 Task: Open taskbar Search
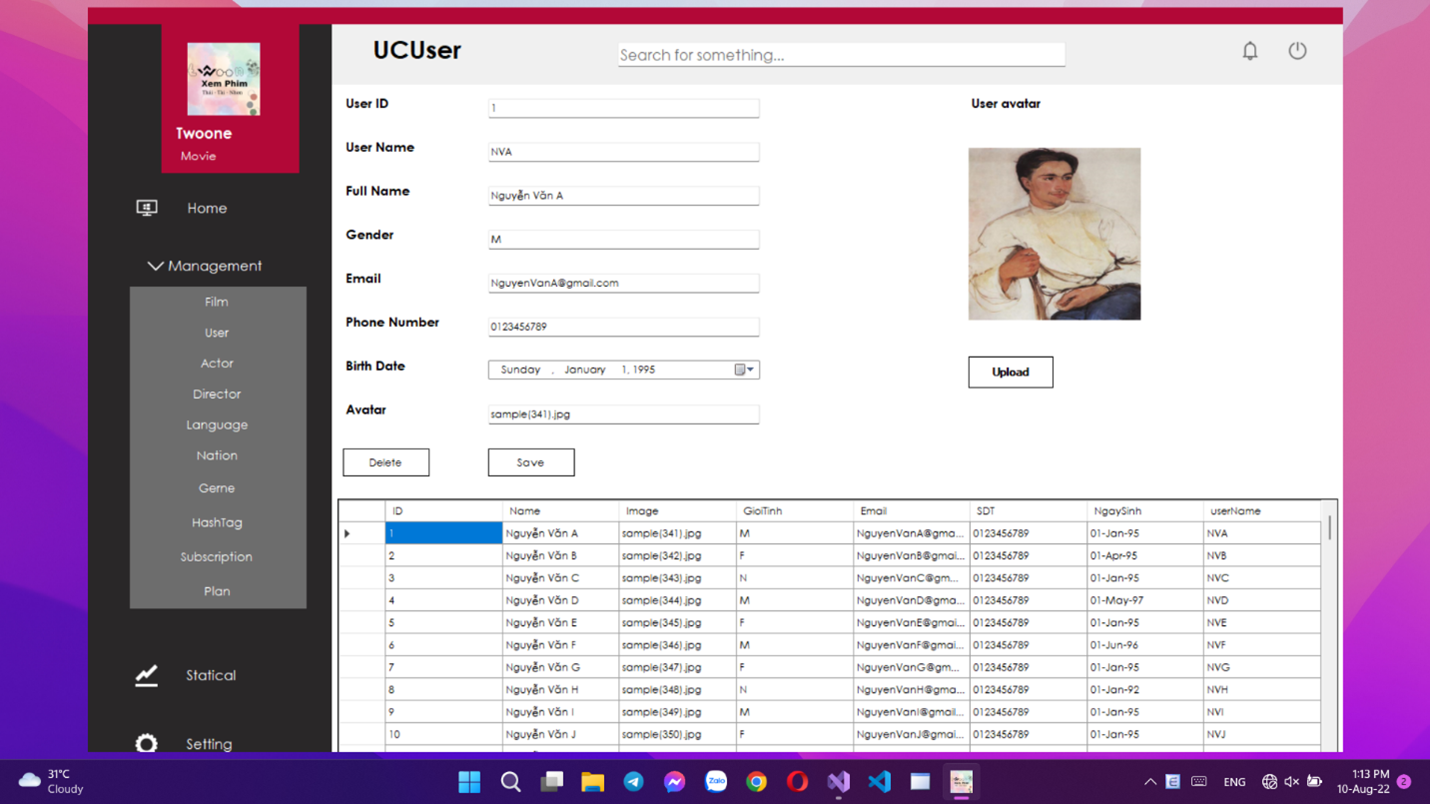point(510,782)
